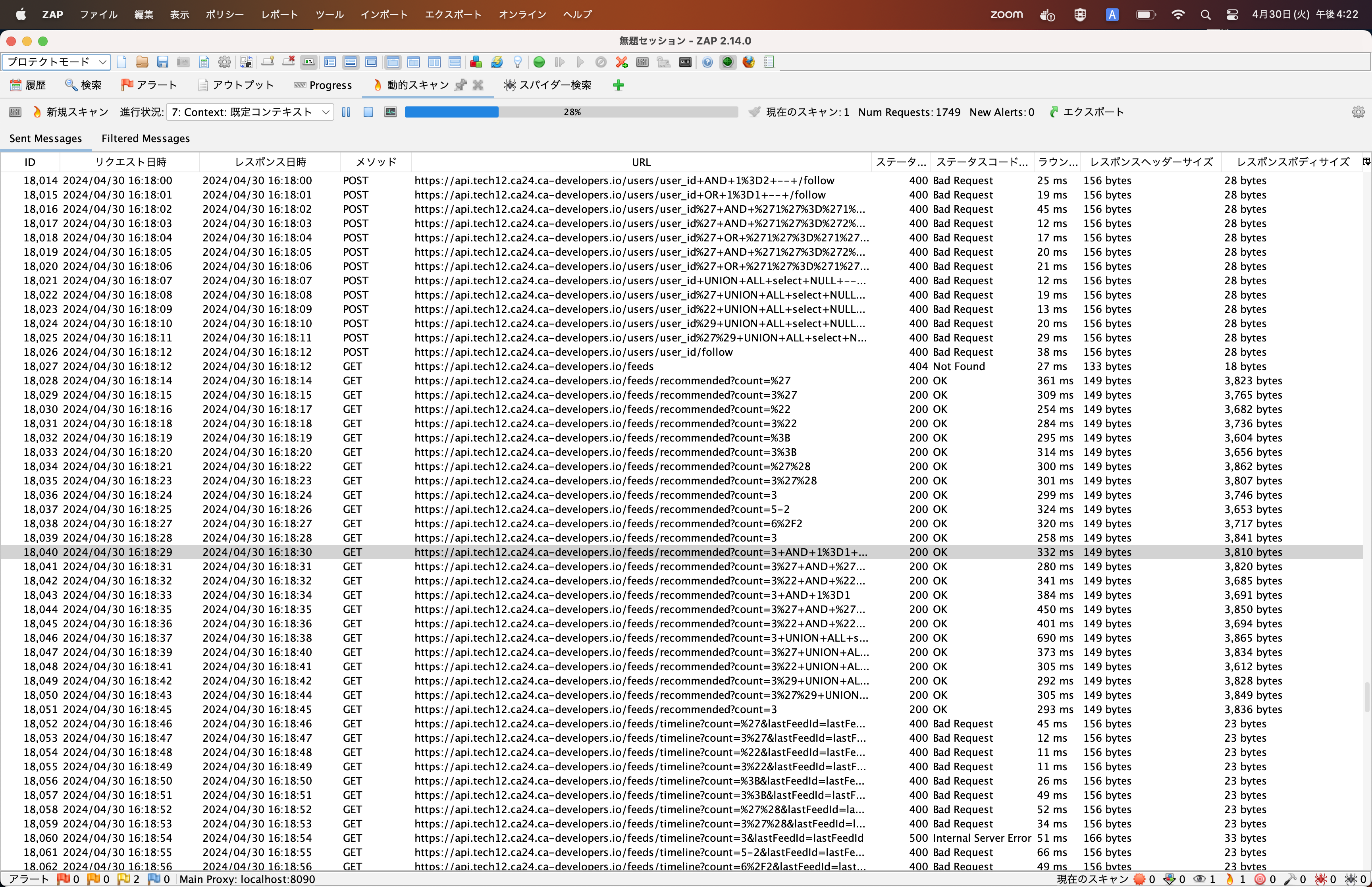The width and height of the screenshot is (1372, 887).
Task: Switch to the スパイダー検索 tab
Action: (x=547, y=85)
